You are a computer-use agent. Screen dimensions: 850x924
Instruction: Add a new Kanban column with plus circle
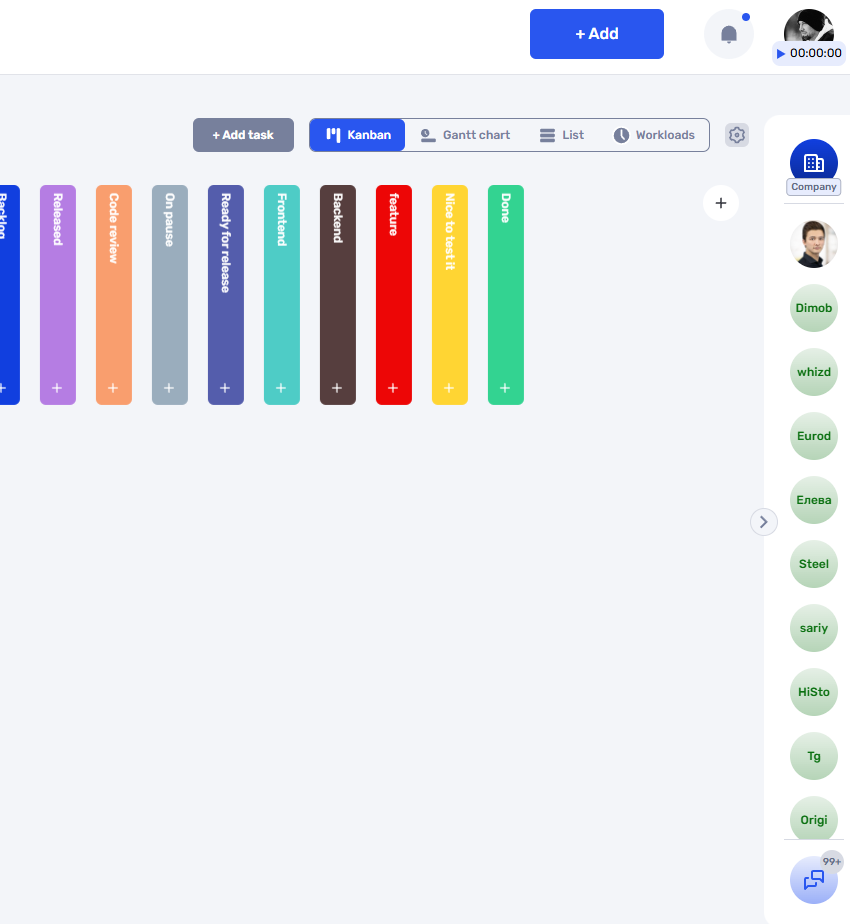[x=720, y=203]
